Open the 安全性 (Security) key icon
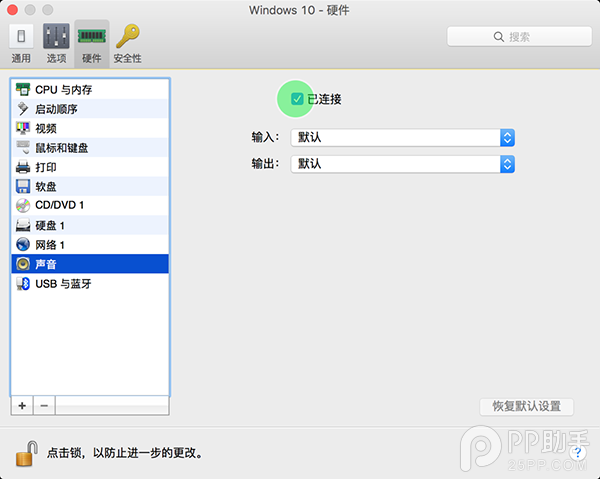The image size is (600, 479). 128,36
